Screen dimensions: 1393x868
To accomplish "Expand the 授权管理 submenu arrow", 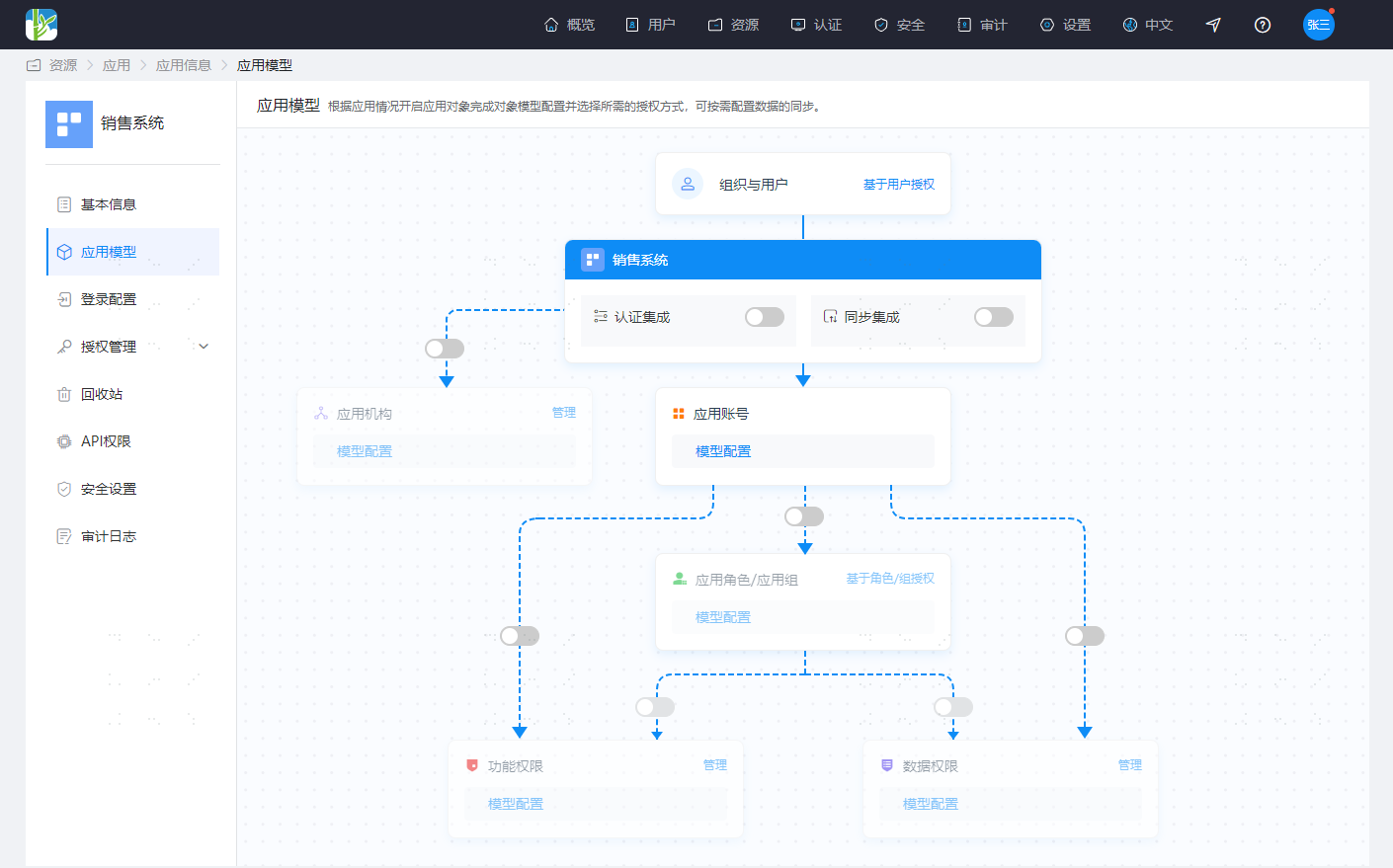I will point(204,347).
